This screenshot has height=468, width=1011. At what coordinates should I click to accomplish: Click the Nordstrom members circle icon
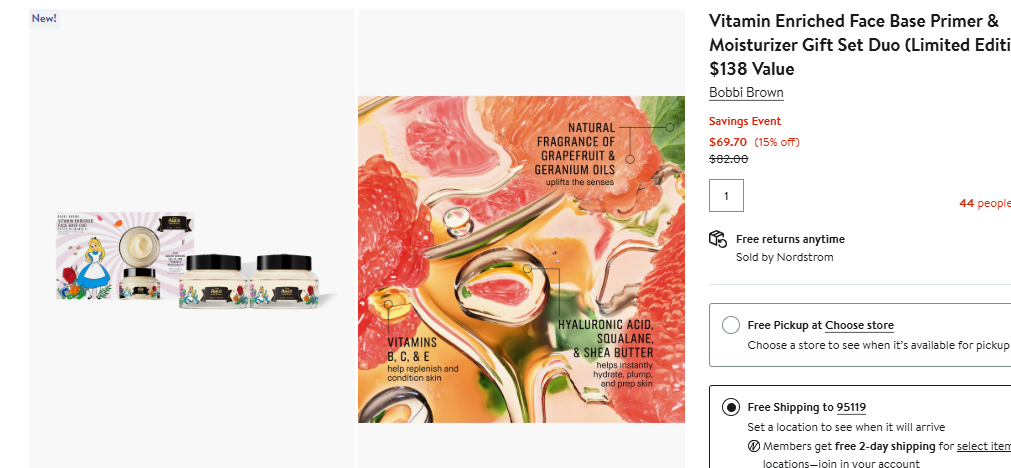point(754,446)
